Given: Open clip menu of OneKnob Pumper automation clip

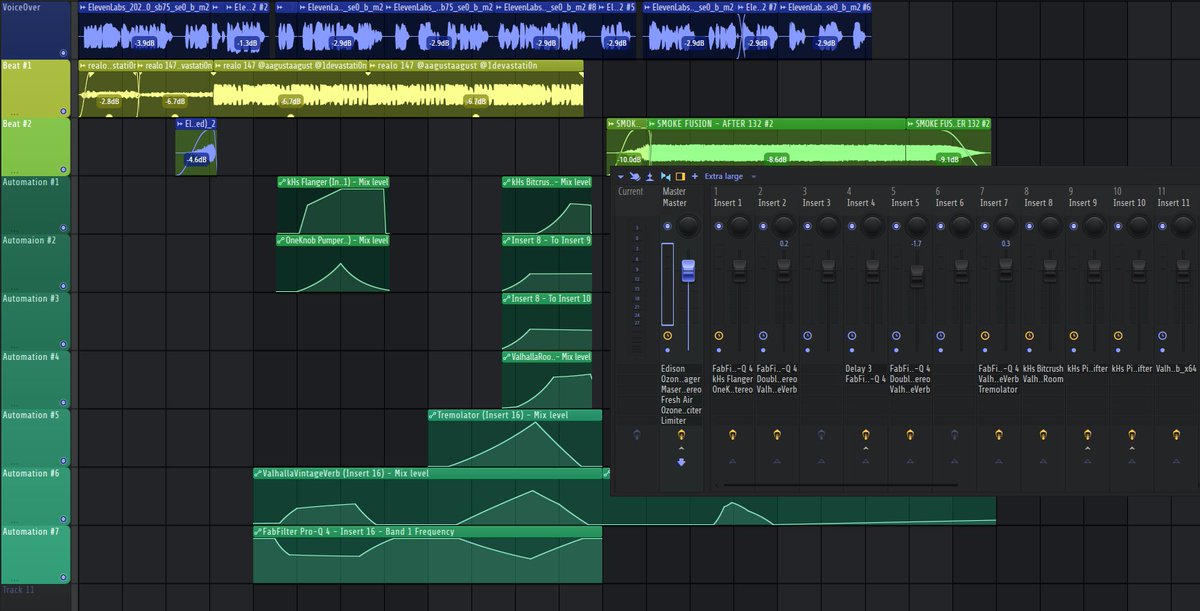Looking at the screenshot, I should [x=282, y=240].
